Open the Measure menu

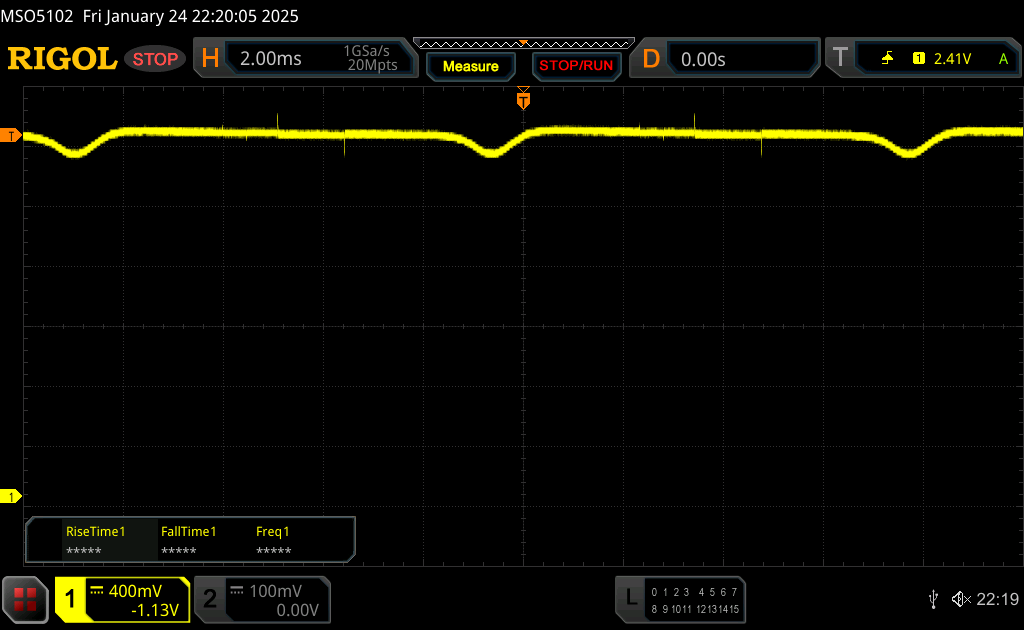pyautogui.click(x=470, y=66)
